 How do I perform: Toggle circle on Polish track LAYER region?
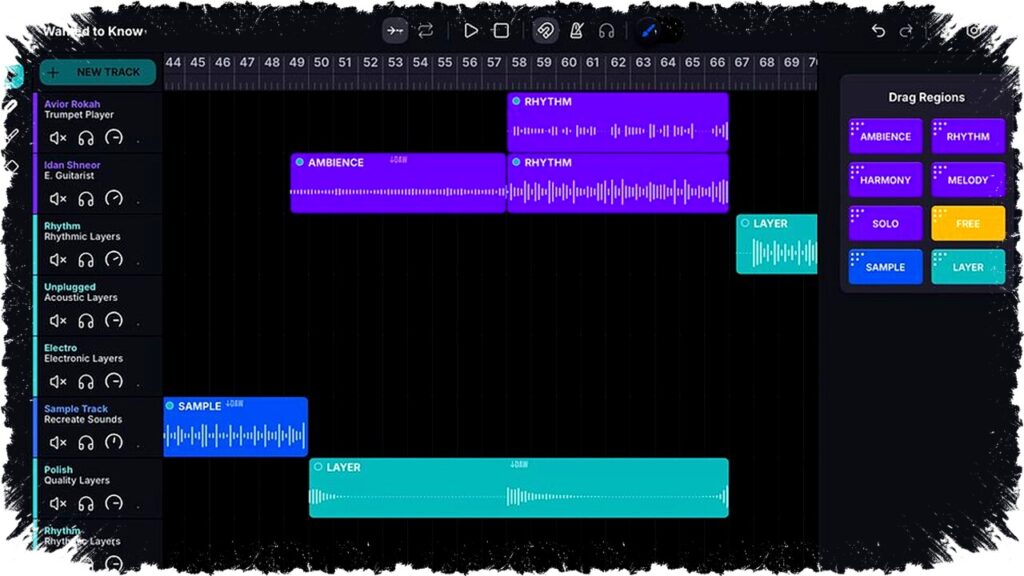[x=318, y=466]
